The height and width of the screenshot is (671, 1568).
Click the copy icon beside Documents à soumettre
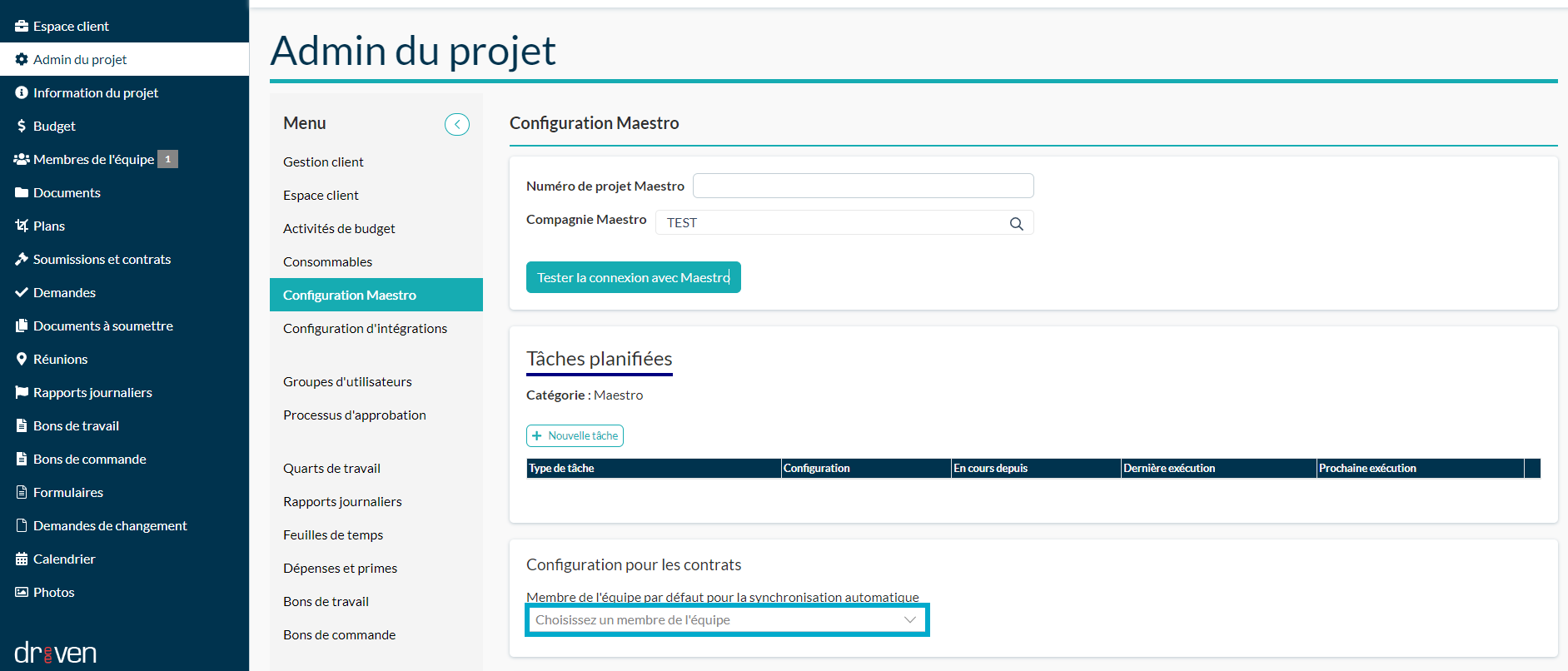22,326
